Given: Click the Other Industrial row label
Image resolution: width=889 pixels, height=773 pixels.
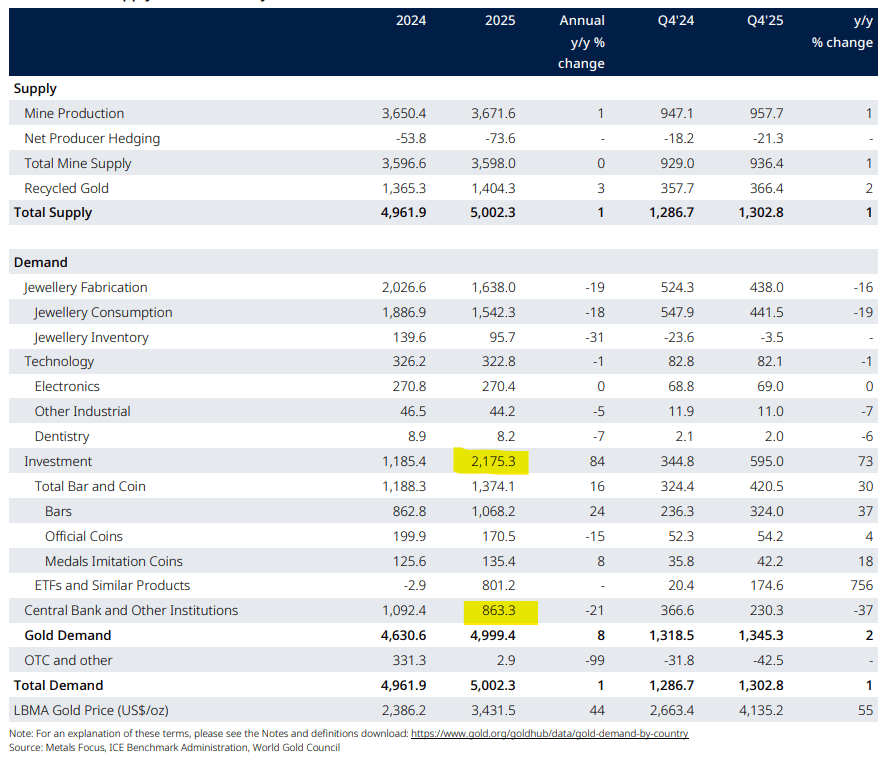Looking at the screenshot, I should 83,411.
